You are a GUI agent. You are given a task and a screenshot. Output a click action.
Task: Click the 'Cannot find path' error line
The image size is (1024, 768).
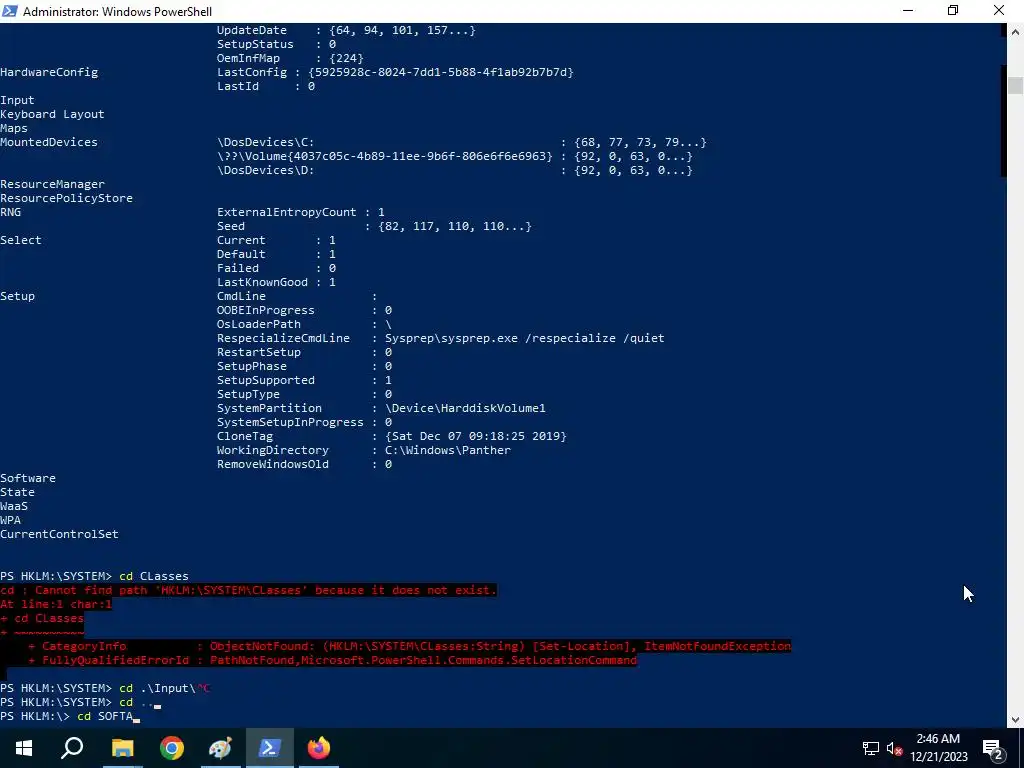click(x=249, y=590)
